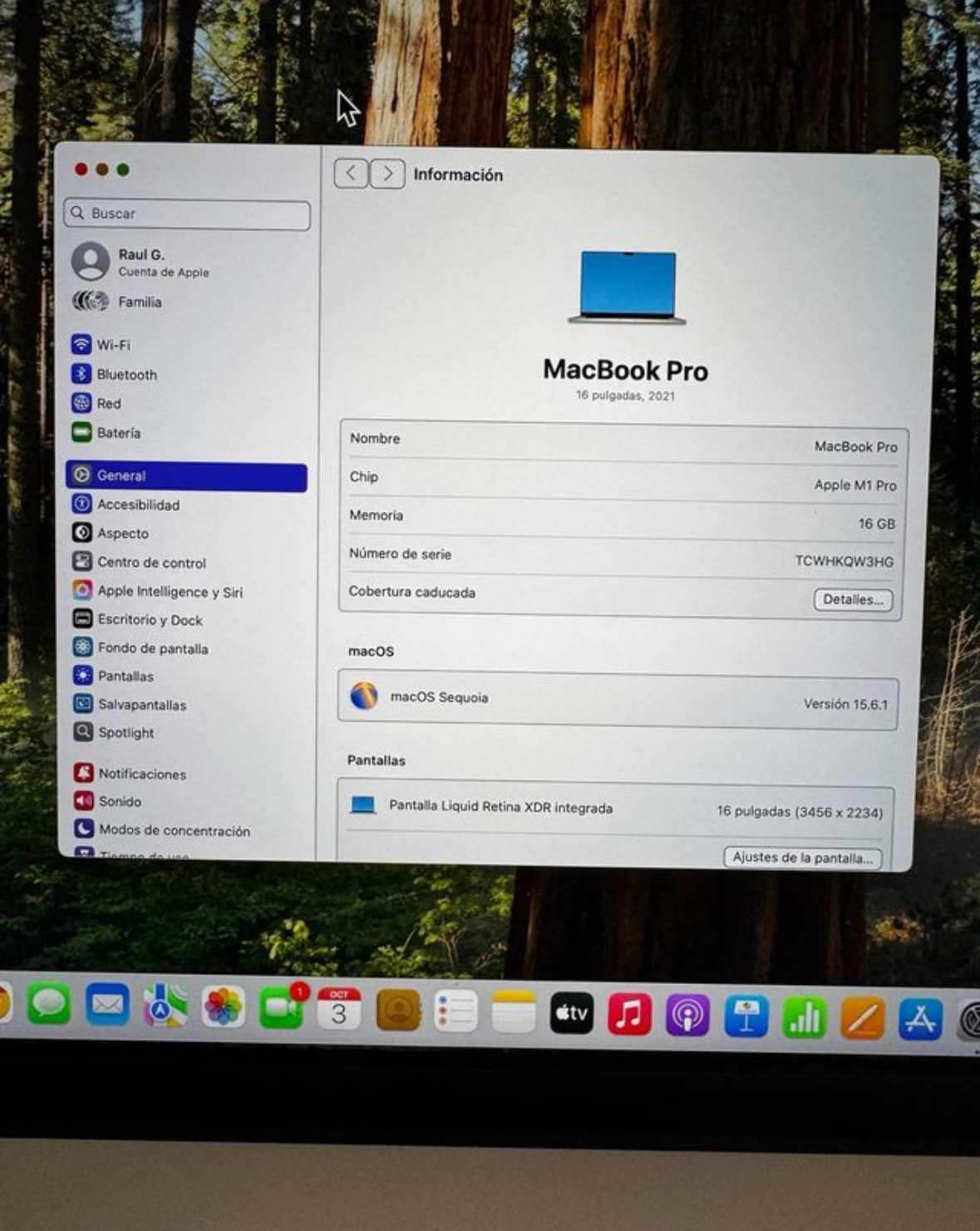Click Ajustes de la pantalla button
The height and width of the screenshot is (1231, 980).
coord(802,858)
